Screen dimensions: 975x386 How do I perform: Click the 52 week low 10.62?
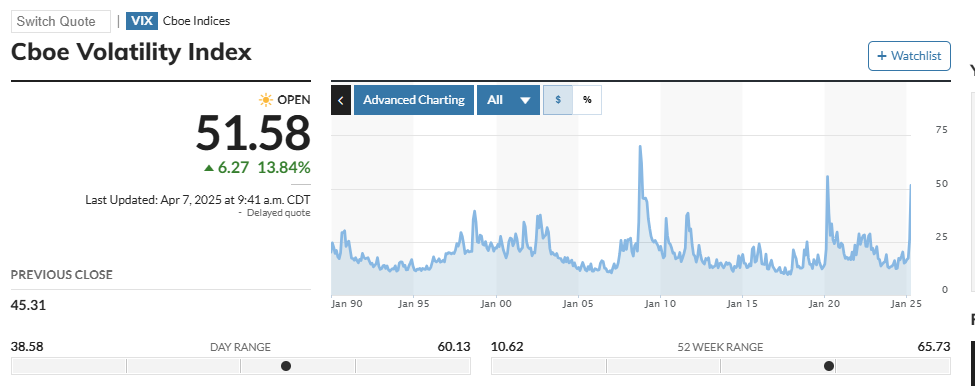pos(507,347)
